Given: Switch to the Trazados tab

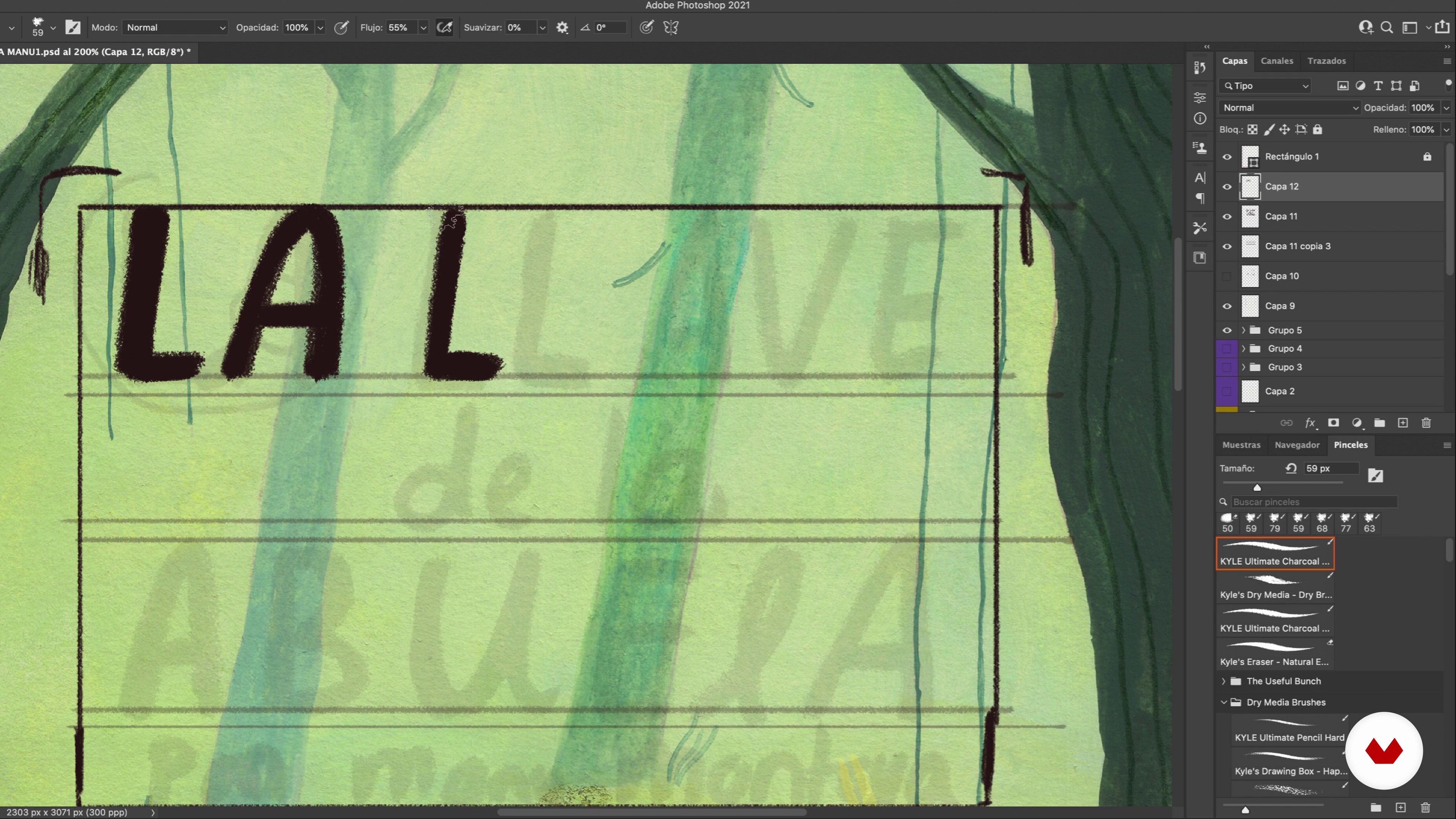Looking at the screenshot, I should (1326, 61).
